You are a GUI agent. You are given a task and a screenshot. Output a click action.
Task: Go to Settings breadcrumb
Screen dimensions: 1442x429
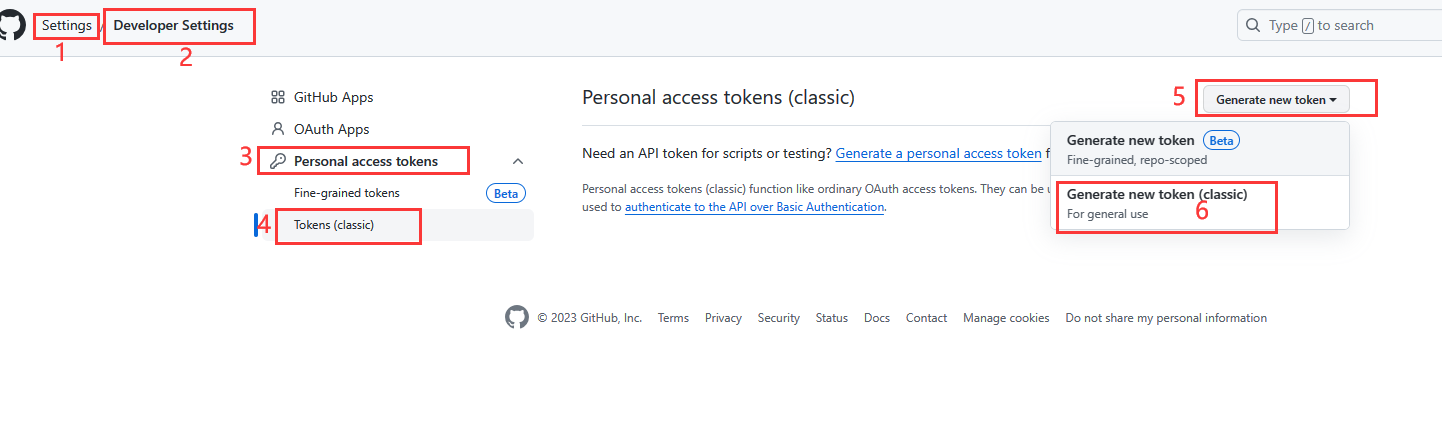coord(67,25)
